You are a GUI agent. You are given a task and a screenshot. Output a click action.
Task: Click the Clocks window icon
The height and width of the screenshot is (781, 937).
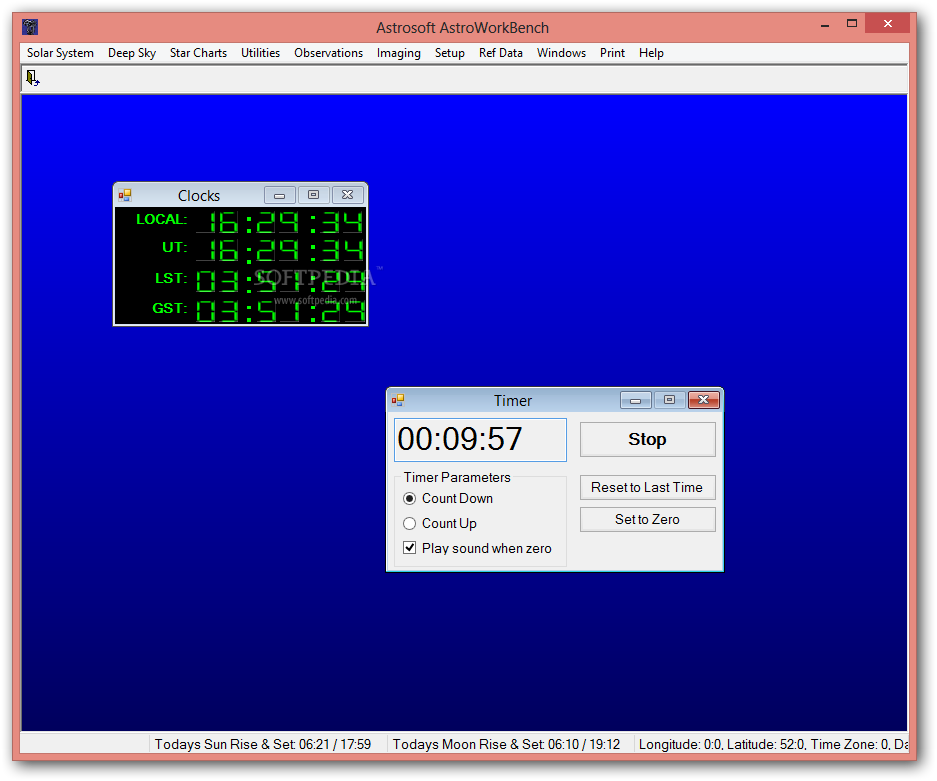[x=125, y=195]
